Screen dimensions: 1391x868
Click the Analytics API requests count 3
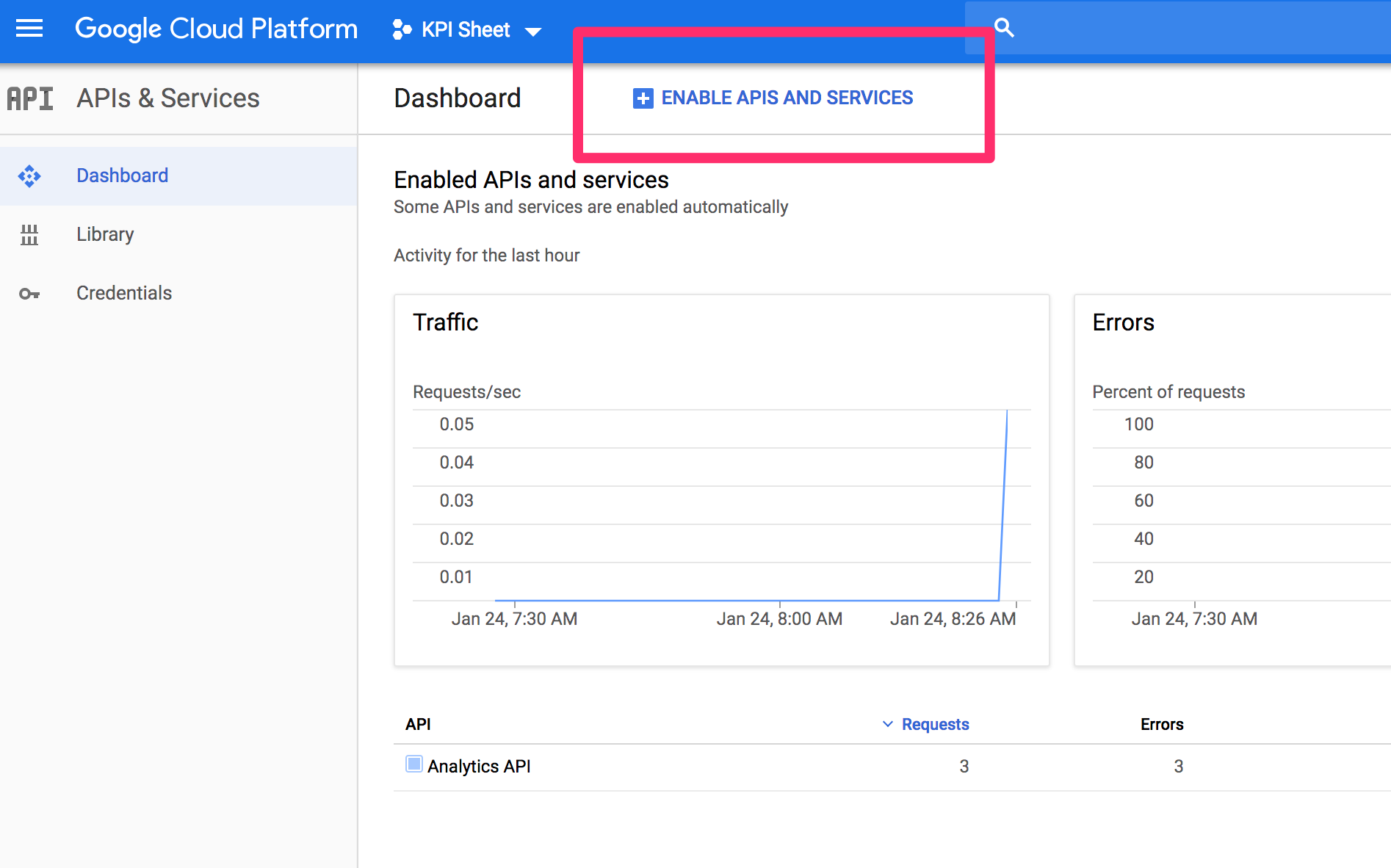click(x=964, y=767)
